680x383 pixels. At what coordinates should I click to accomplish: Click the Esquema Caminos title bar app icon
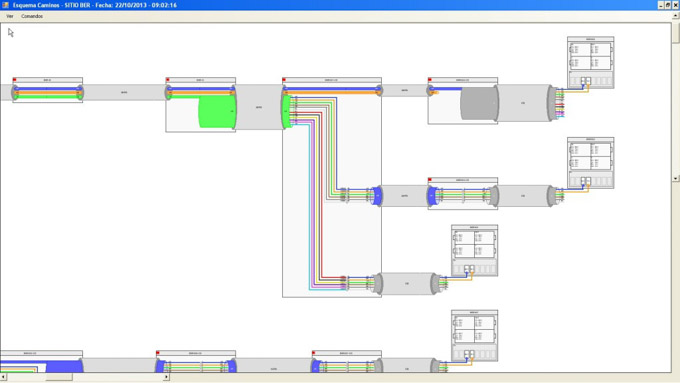pos(5,5)
